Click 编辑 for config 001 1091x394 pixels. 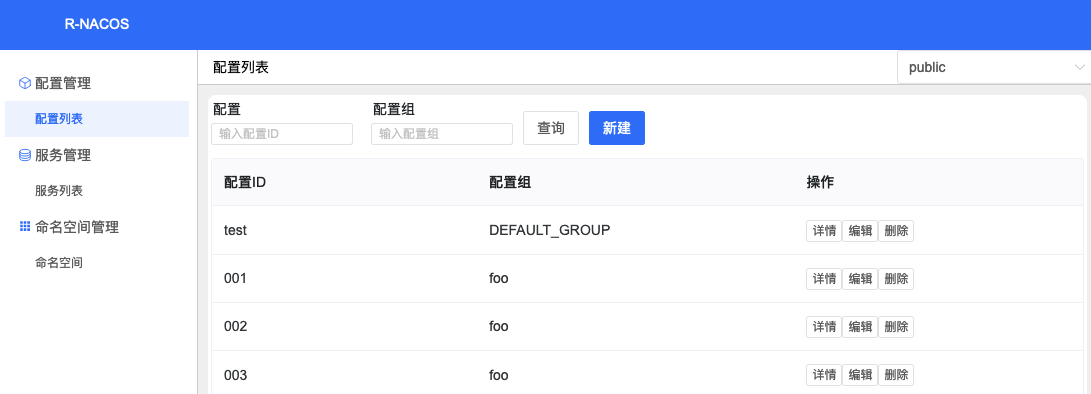pyautogui.click(x=860, y=279)
